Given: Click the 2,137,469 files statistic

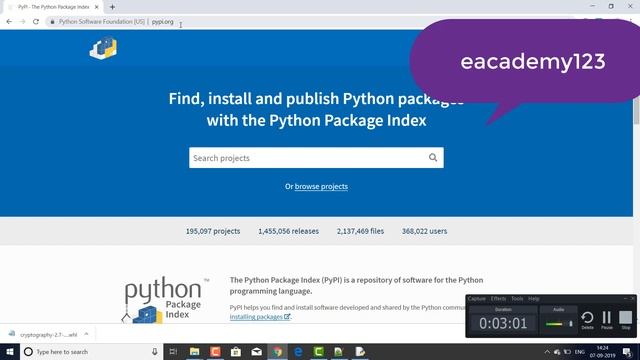Looking at the screenshot, I should click(360, 231).
